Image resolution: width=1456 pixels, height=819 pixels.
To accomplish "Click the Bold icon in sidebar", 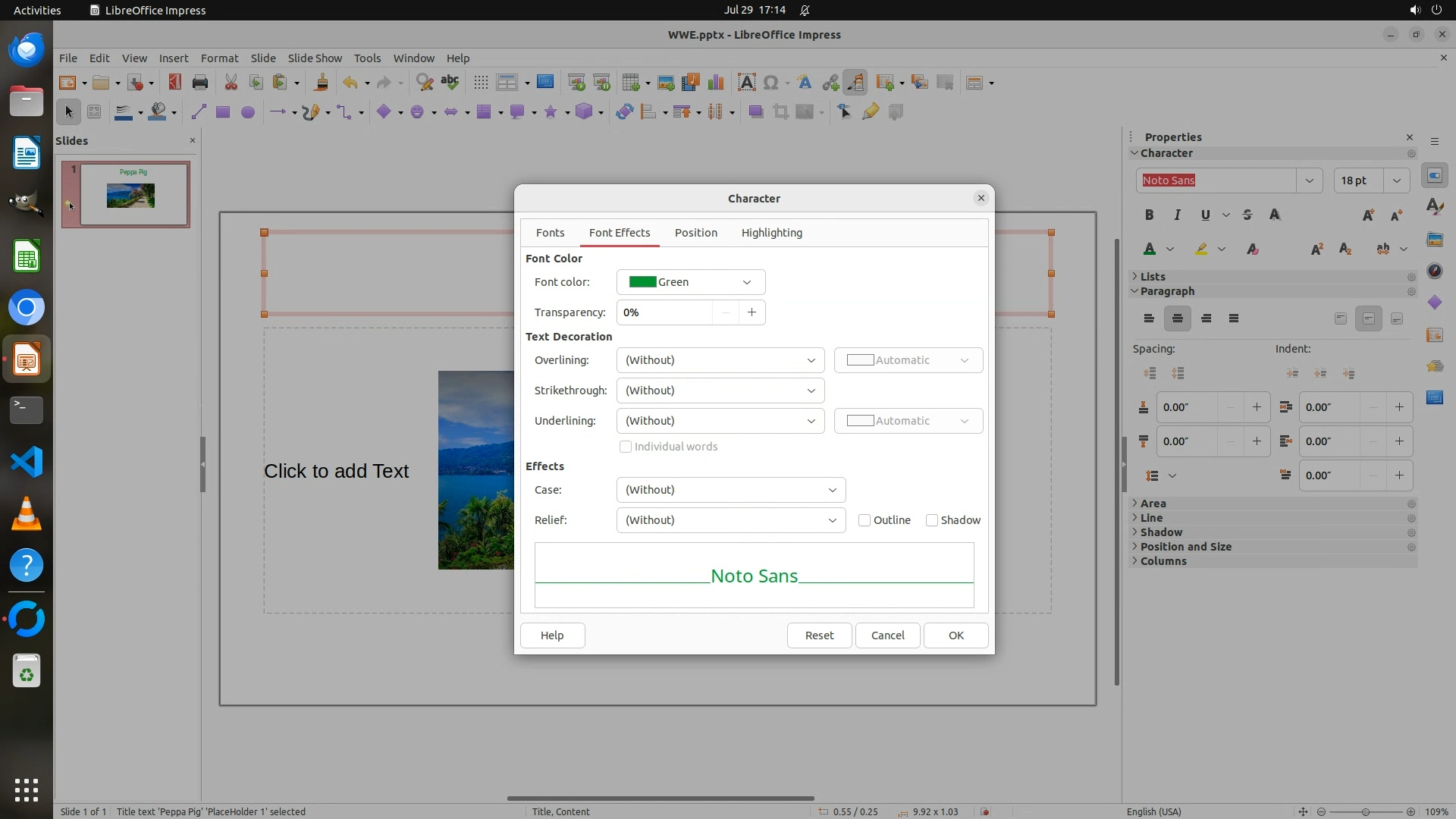I will click(1149, 215).
